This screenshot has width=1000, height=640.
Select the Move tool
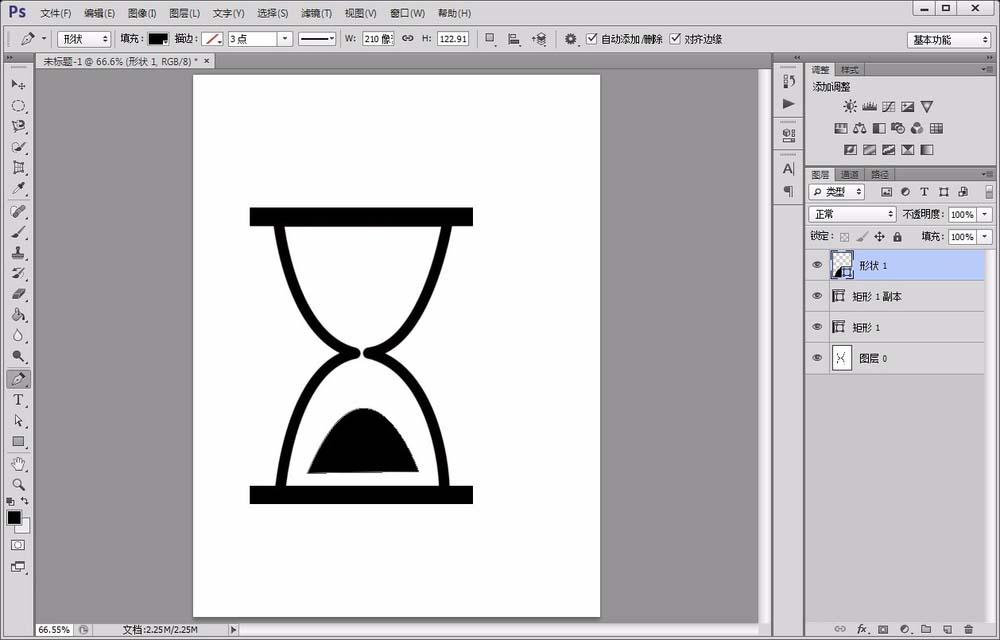18,85
